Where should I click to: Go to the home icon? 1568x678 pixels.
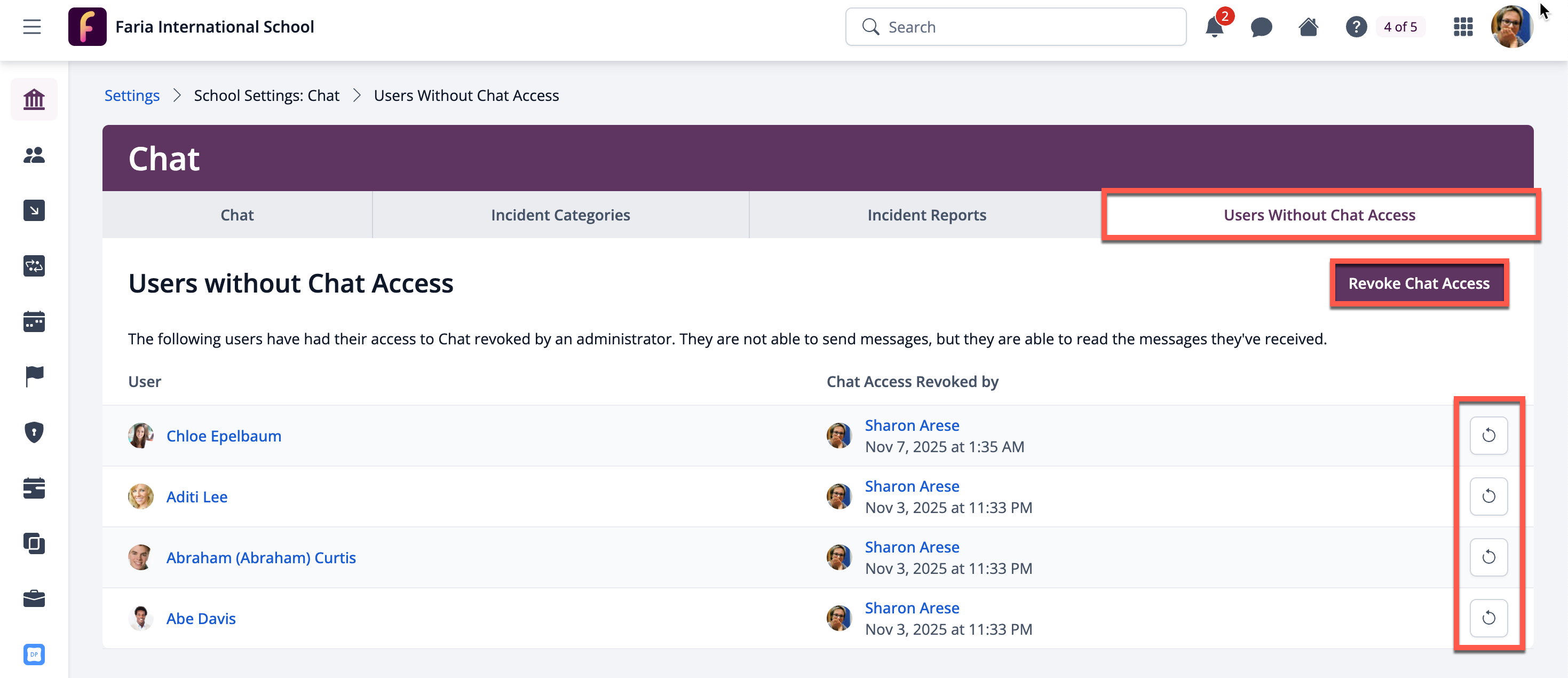tap(1308, 27)
